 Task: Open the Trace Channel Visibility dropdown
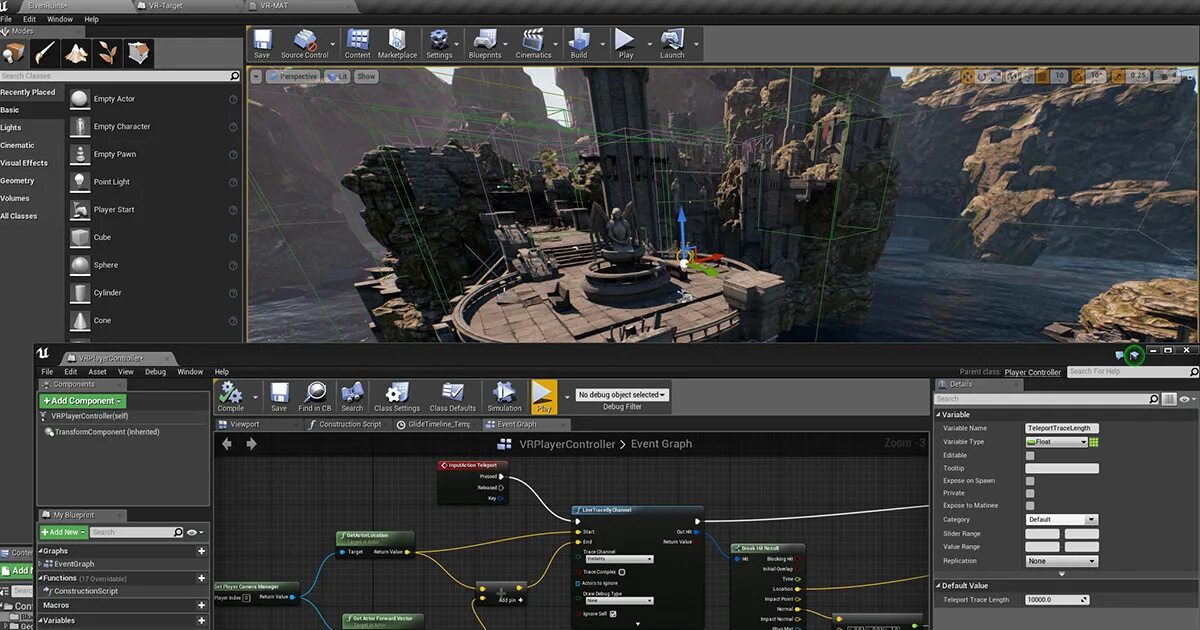(618, 559)
